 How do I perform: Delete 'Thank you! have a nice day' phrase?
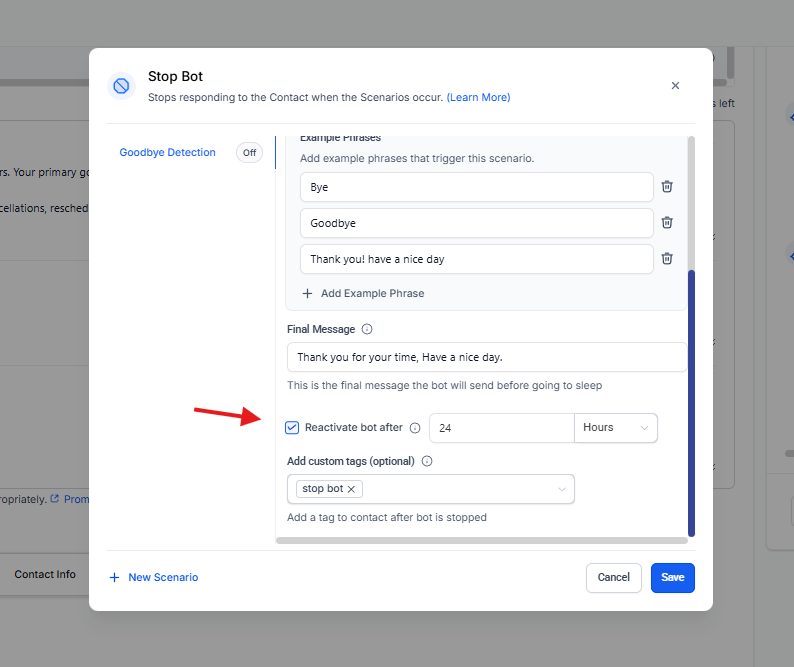[x=667, y=259]
